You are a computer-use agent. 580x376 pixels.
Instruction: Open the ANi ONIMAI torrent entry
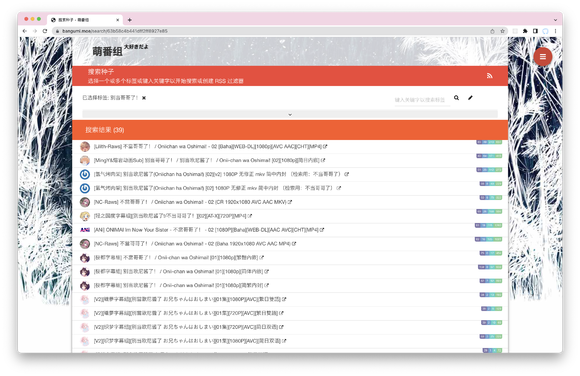206,230
